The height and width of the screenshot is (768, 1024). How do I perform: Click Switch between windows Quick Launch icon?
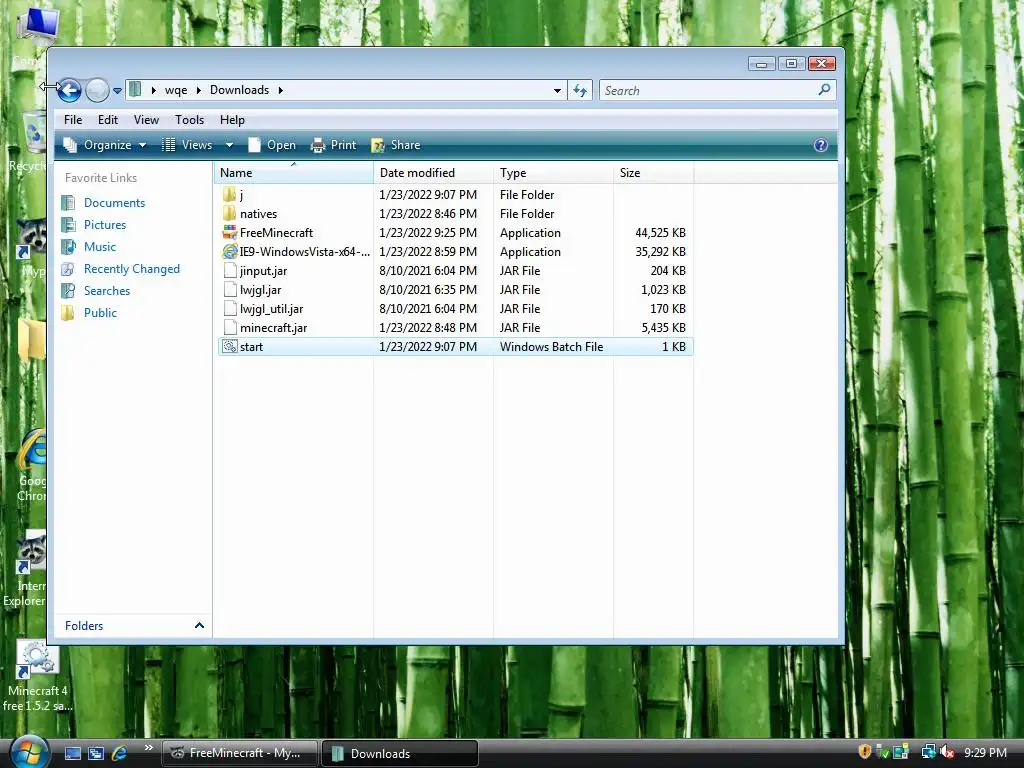(x=96, y=753)
